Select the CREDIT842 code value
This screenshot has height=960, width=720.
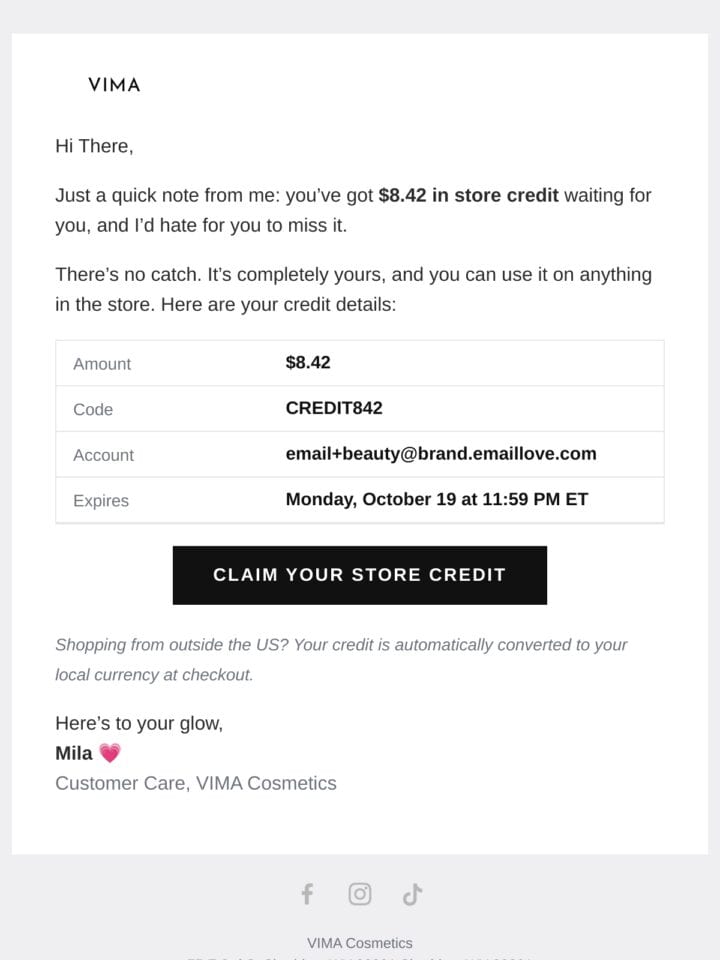(334, 408)
